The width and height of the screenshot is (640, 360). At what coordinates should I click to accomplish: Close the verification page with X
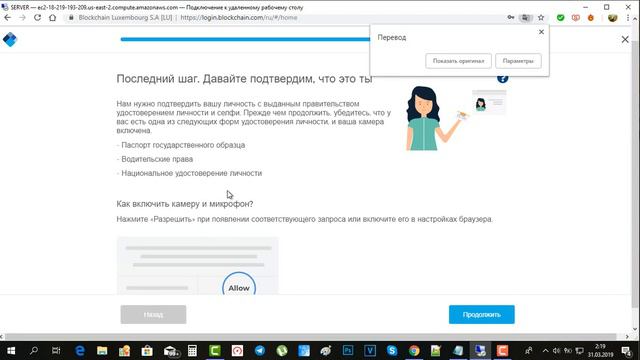point(625,39)
